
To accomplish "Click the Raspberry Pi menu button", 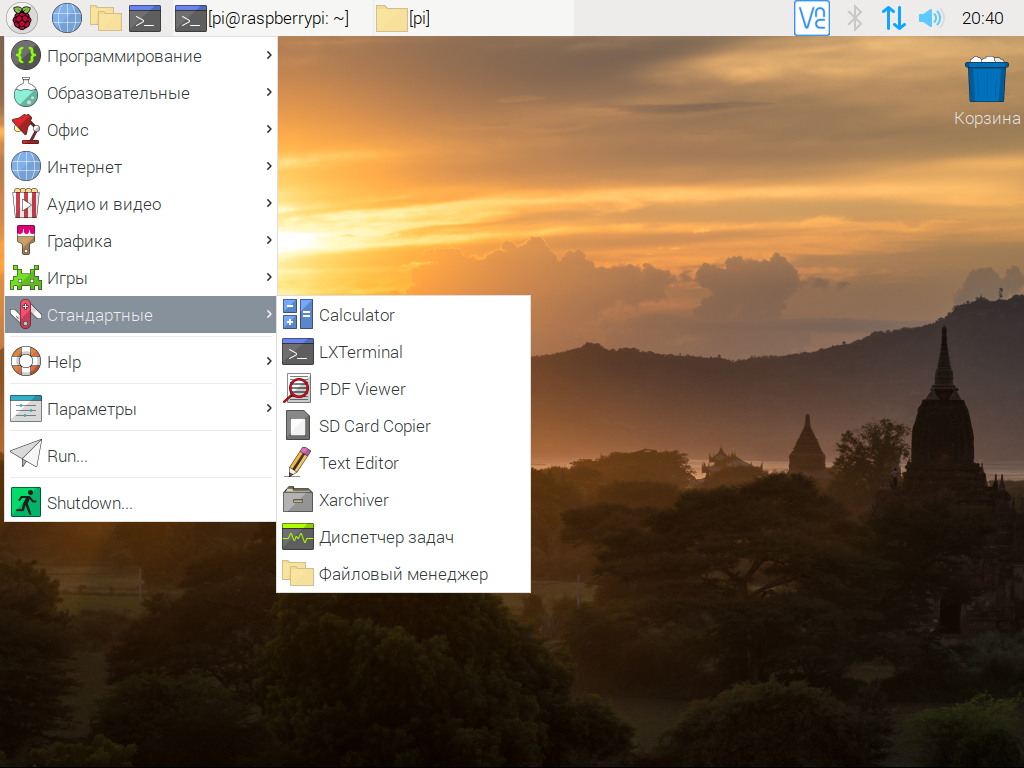I will coord(22,18).
